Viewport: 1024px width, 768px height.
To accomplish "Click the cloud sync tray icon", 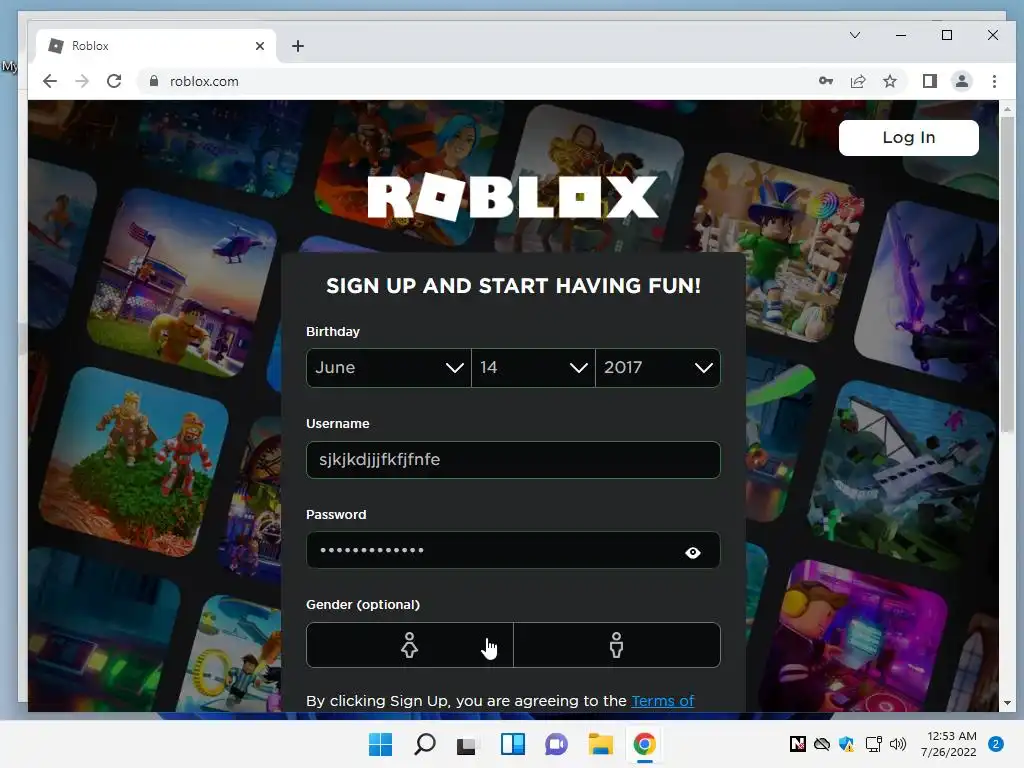I will click(x=822, y=744).
